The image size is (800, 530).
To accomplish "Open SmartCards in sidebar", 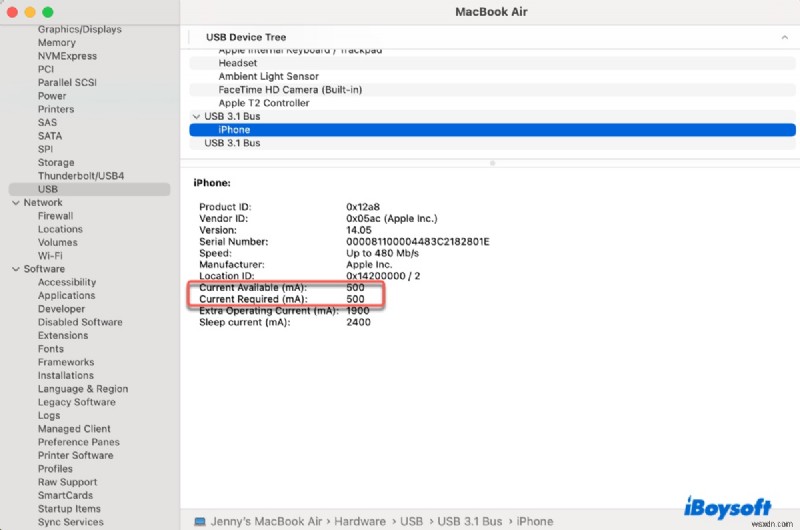I will [x=65, y=495].
